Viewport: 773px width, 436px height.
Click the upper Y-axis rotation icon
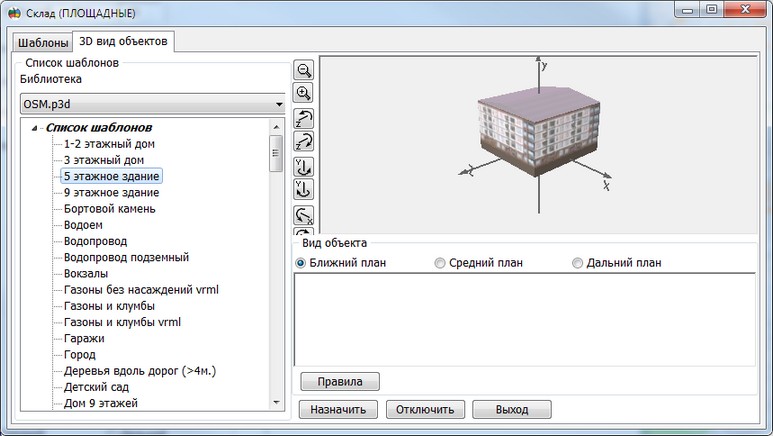pos(304,166)
